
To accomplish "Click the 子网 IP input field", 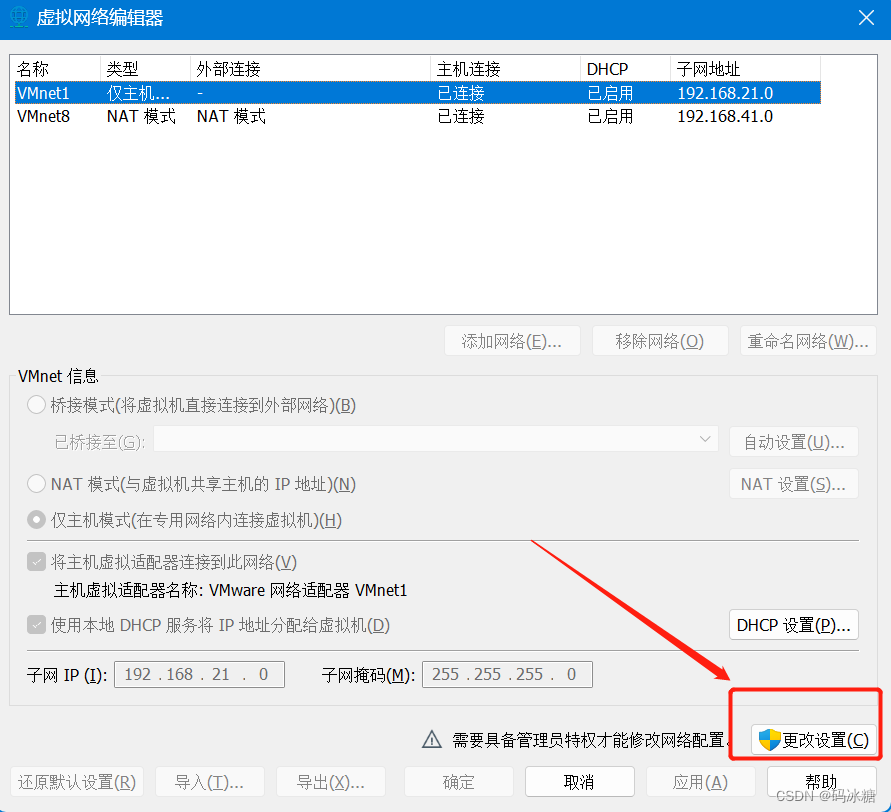I will coord(199,674).
